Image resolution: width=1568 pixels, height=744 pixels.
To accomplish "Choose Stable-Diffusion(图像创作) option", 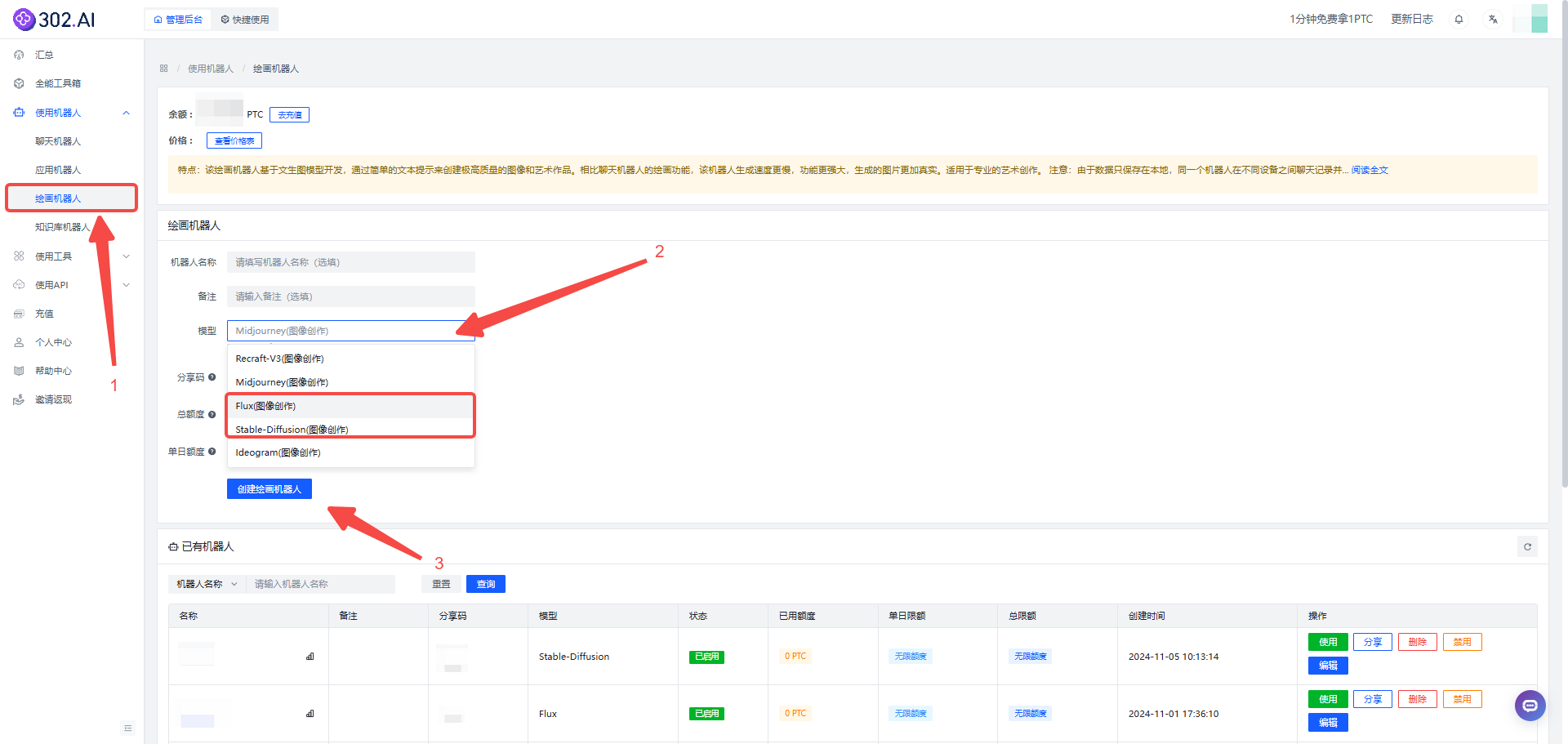I will (x=351, y=430).
